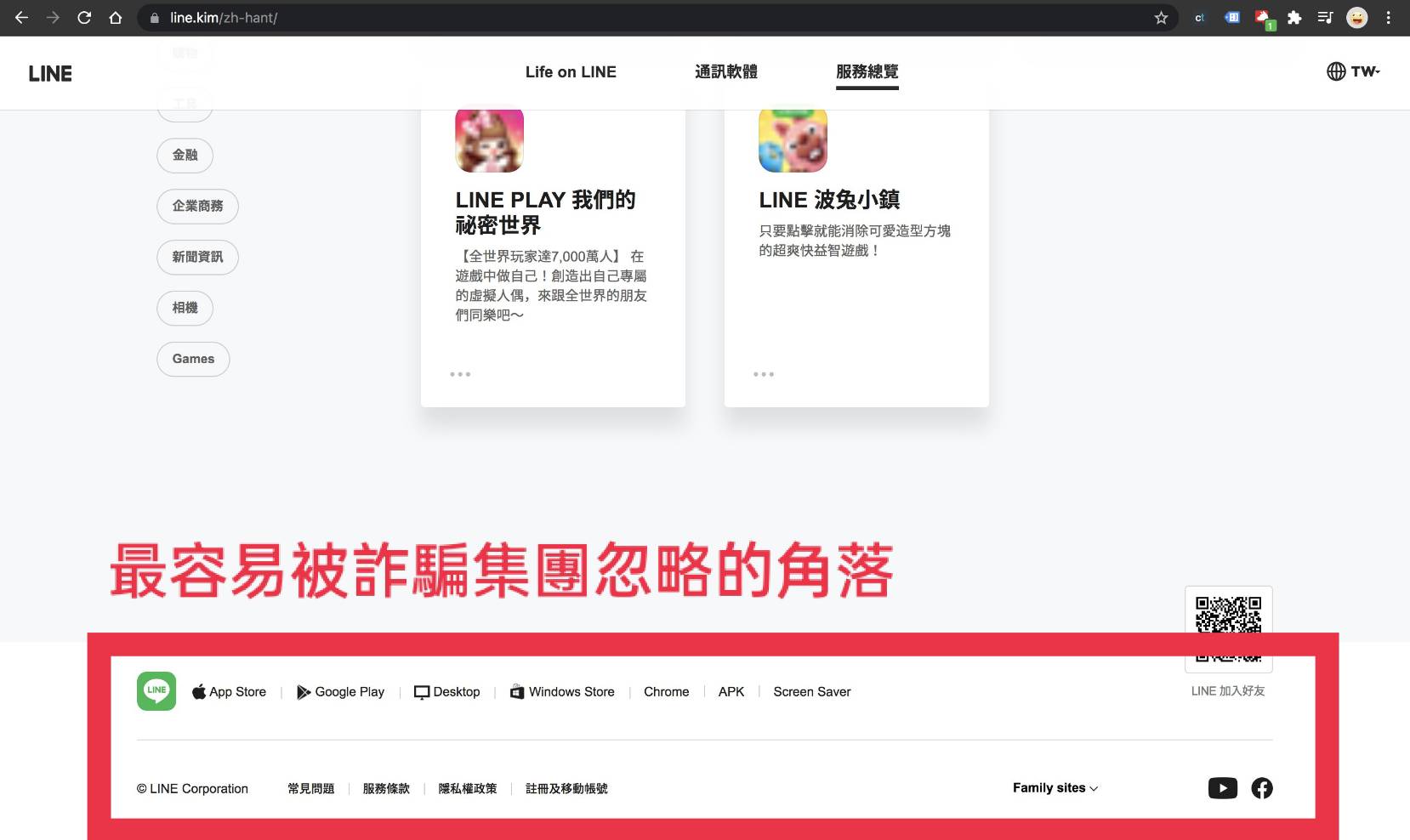Reload the page with the refresh icon
Image resolution: width=1410 pixels, height=840 pixels.
tap(84, 17)
